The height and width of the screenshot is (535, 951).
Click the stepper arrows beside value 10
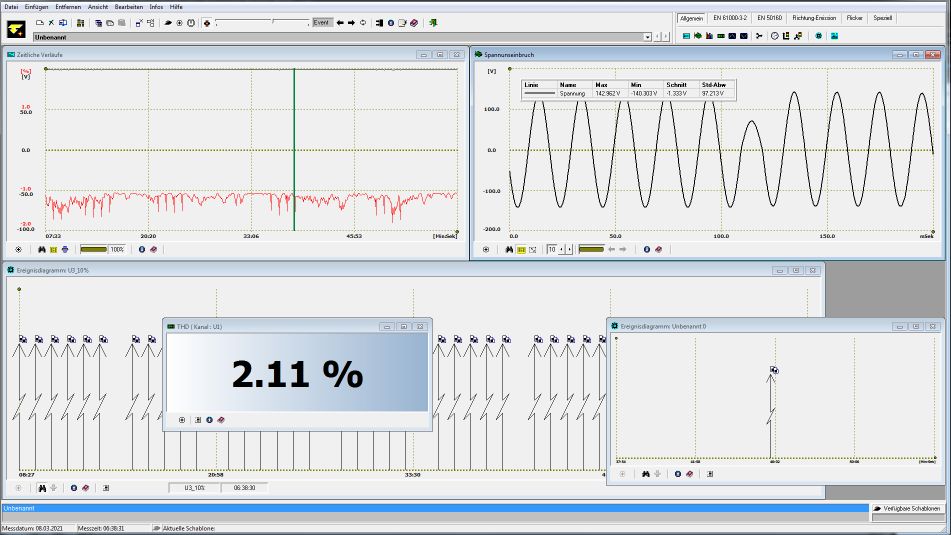click(560, 249)
